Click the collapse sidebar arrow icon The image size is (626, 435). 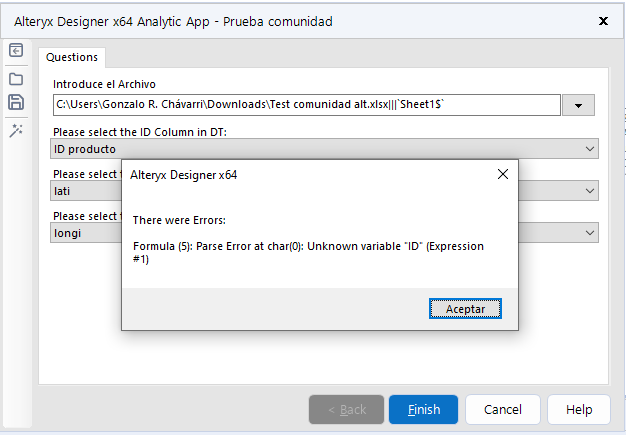click(x=16, y=51)
